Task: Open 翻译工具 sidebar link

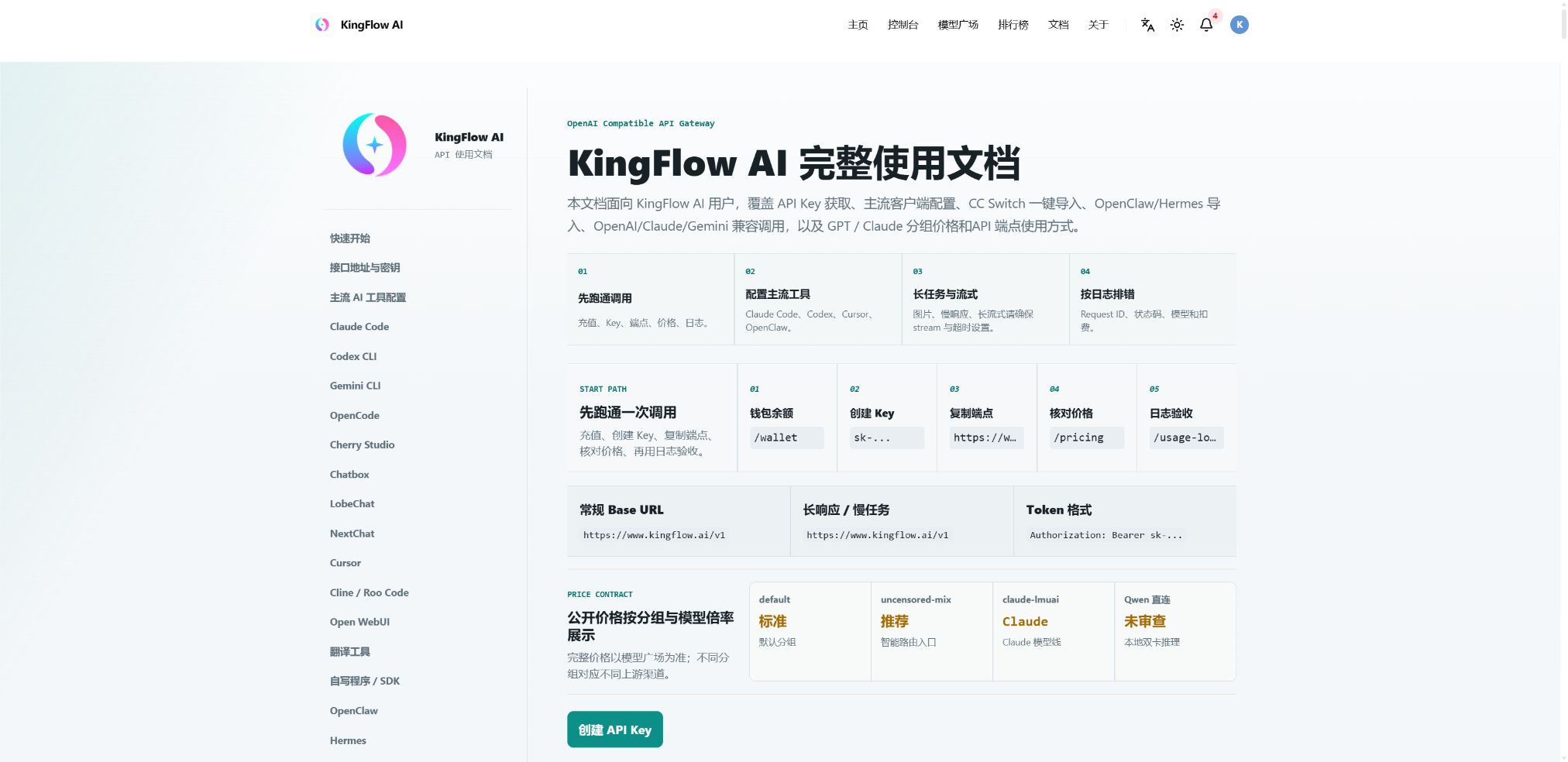Action: pos(350,652)
